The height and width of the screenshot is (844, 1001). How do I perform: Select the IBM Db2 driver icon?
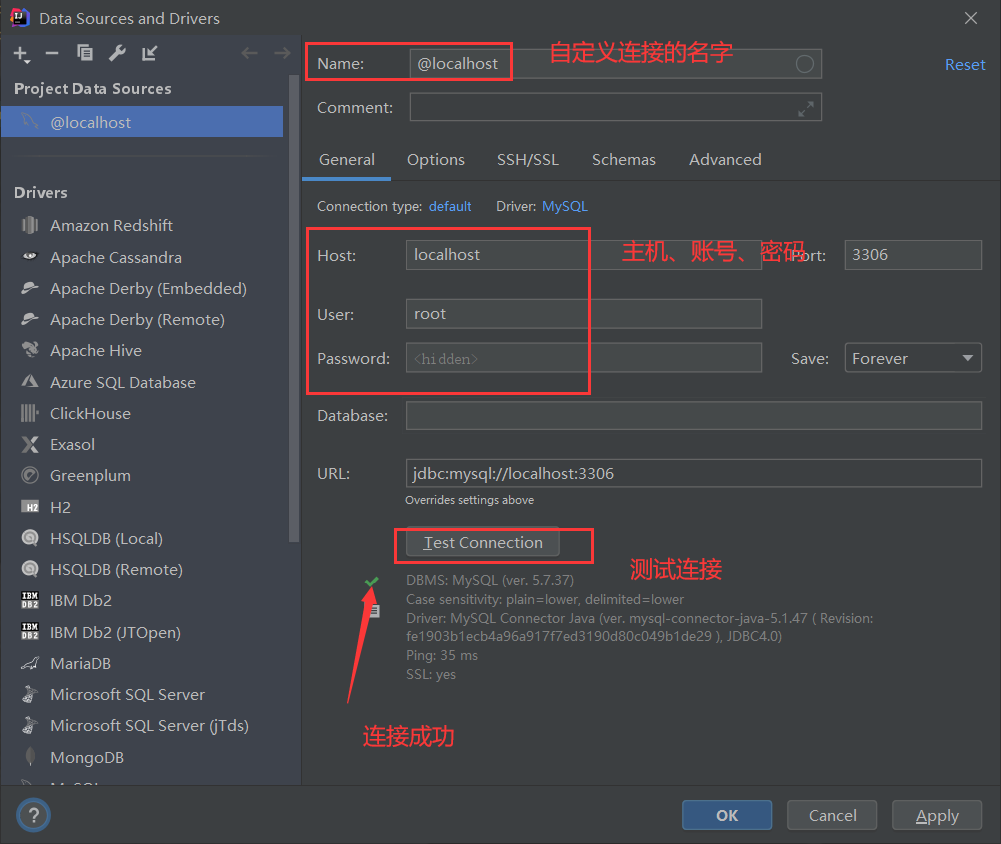coord(29,600)
